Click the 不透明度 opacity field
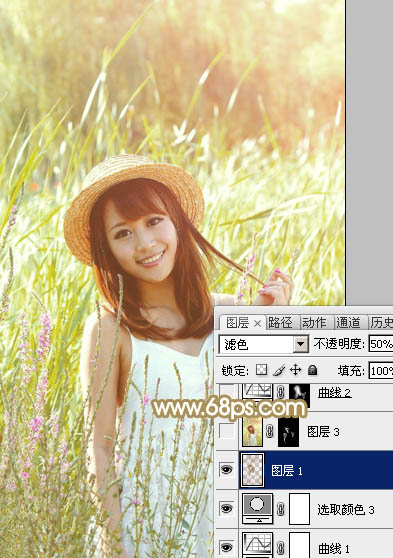 [381, 344]
